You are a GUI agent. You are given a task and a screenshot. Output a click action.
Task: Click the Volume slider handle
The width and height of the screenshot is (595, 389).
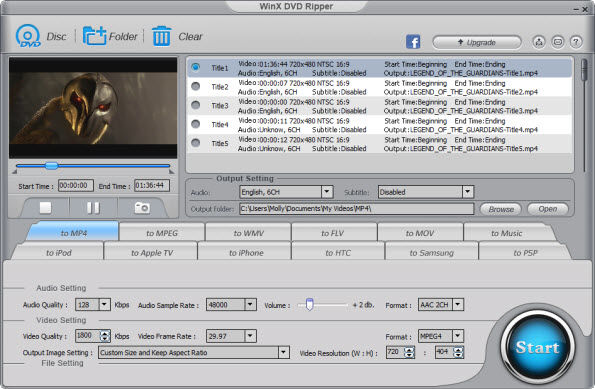309,304
